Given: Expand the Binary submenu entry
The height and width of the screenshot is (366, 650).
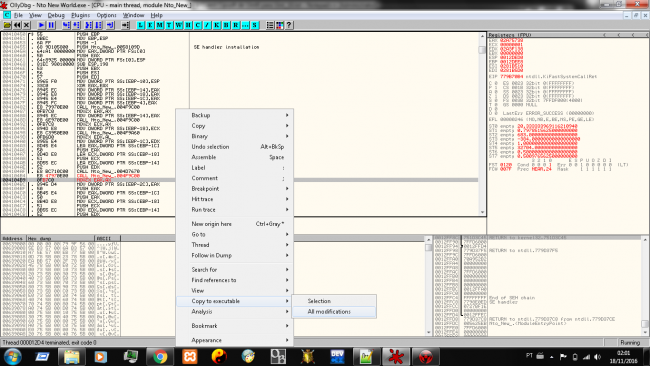Looking at the screenshot, I should point(235,136).
